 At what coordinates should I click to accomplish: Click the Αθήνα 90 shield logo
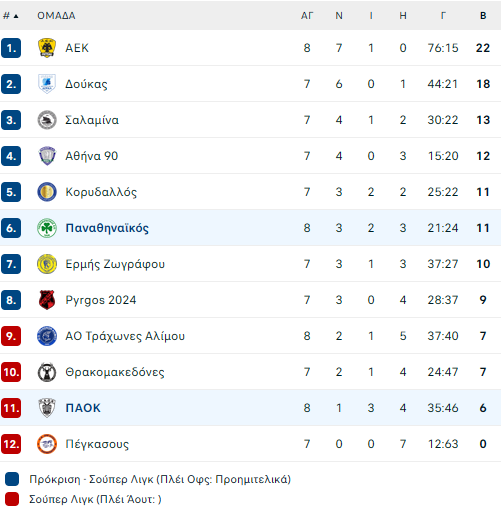[x=47, y=156]
